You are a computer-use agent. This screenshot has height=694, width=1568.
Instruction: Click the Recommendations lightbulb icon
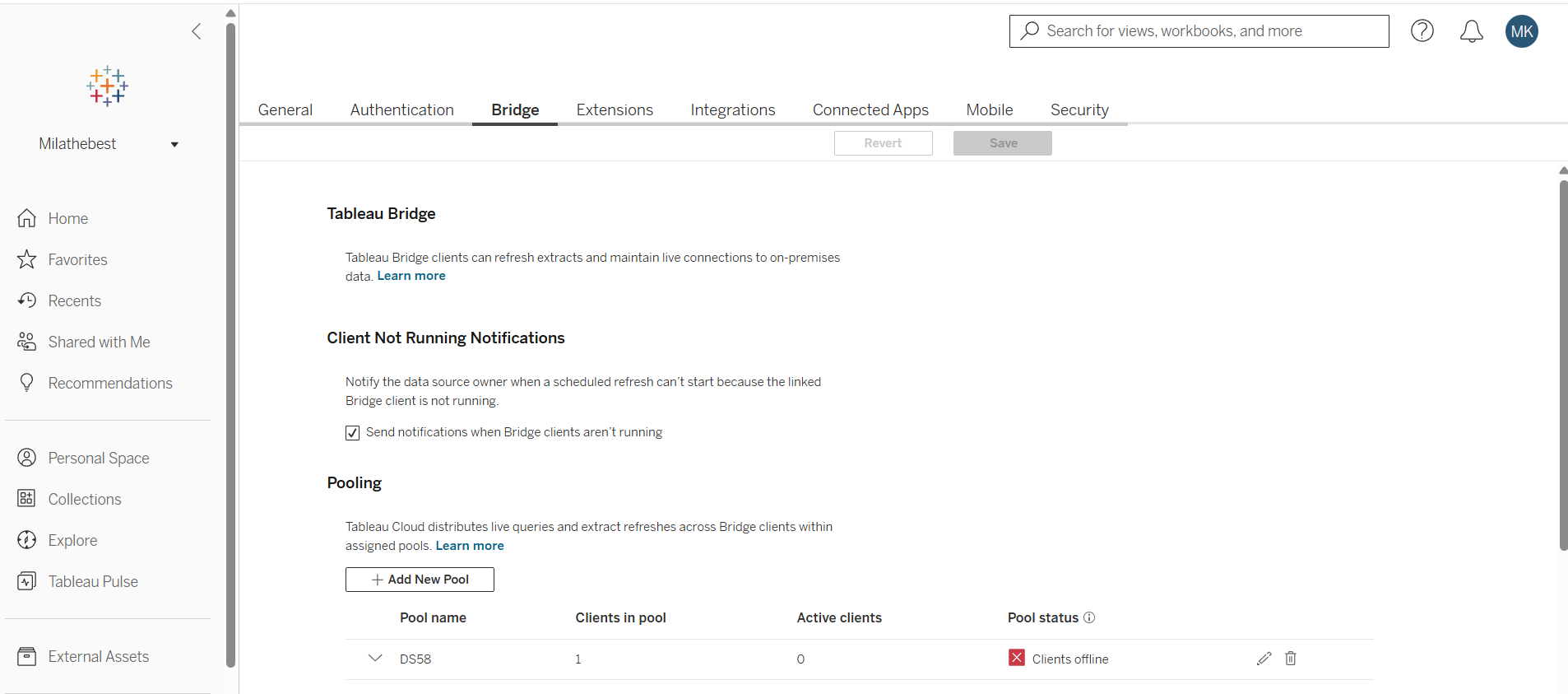pyautogui.click(x=27, y=383)
